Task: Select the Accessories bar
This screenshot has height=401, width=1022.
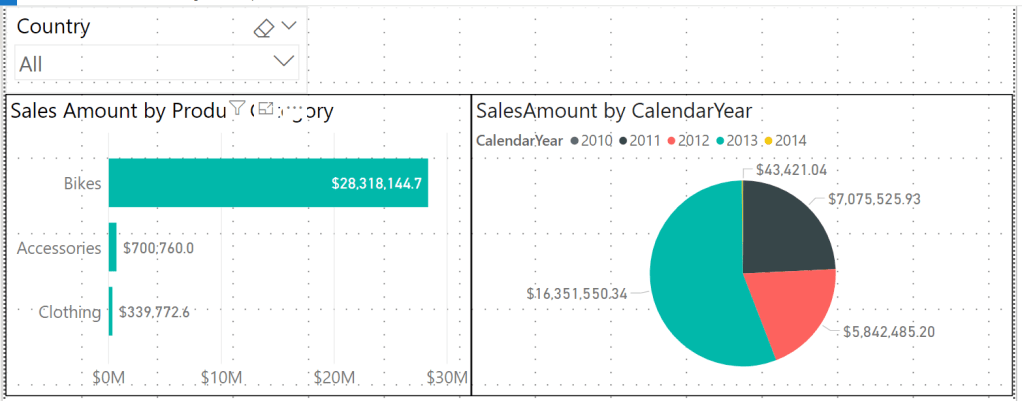Action: click(113, 247)
